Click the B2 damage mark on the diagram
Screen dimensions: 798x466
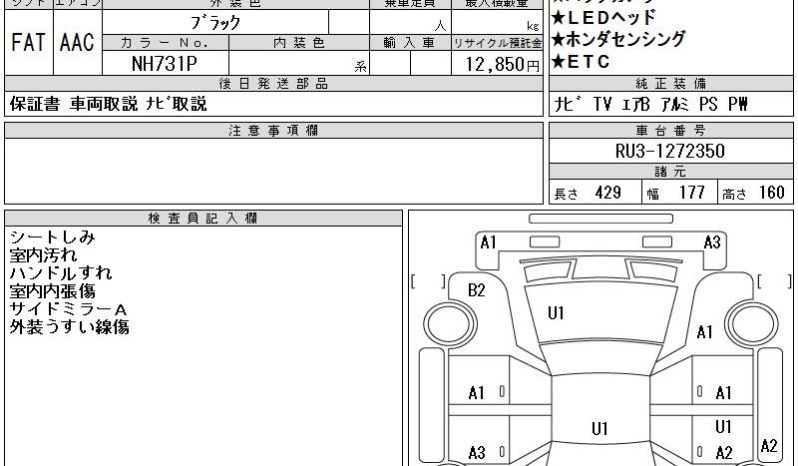click(x=477, y=291)
